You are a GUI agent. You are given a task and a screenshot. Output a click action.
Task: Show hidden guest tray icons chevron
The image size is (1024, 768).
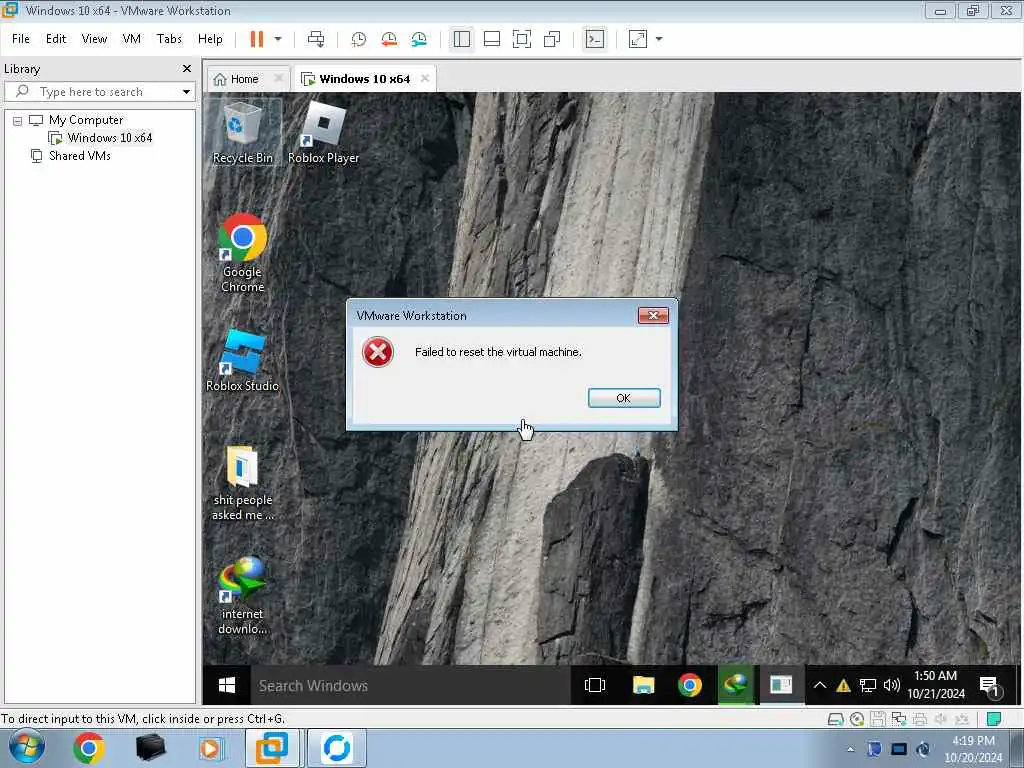pos(820,685)
